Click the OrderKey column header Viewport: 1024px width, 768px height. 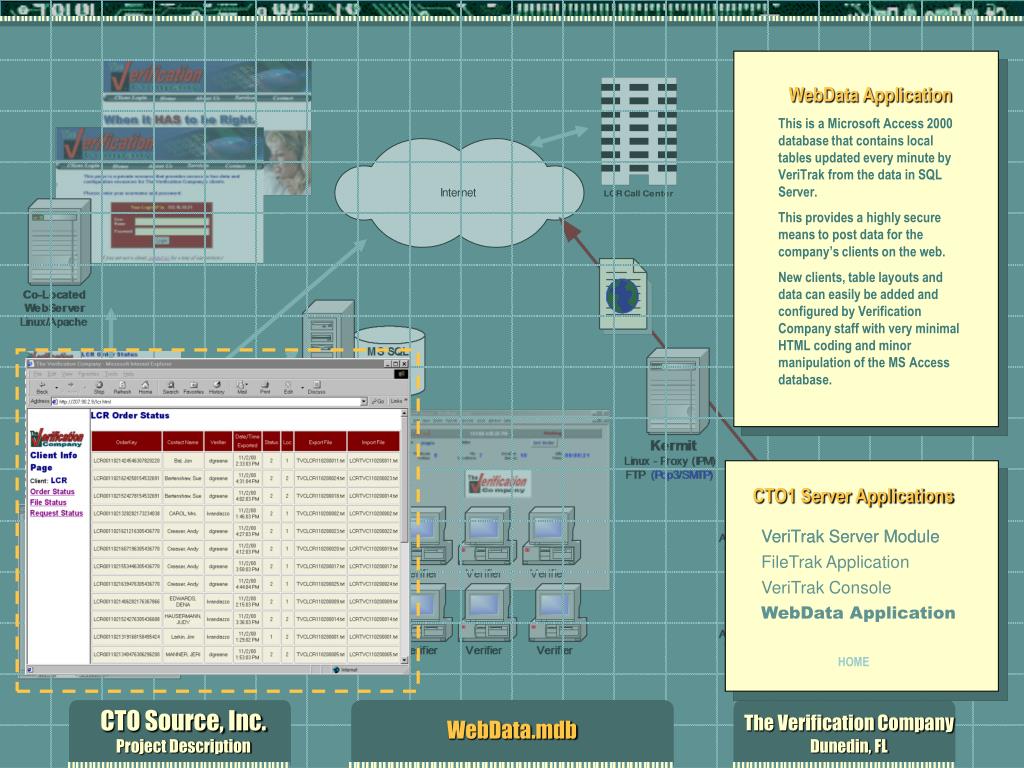[x=126, y=441]
